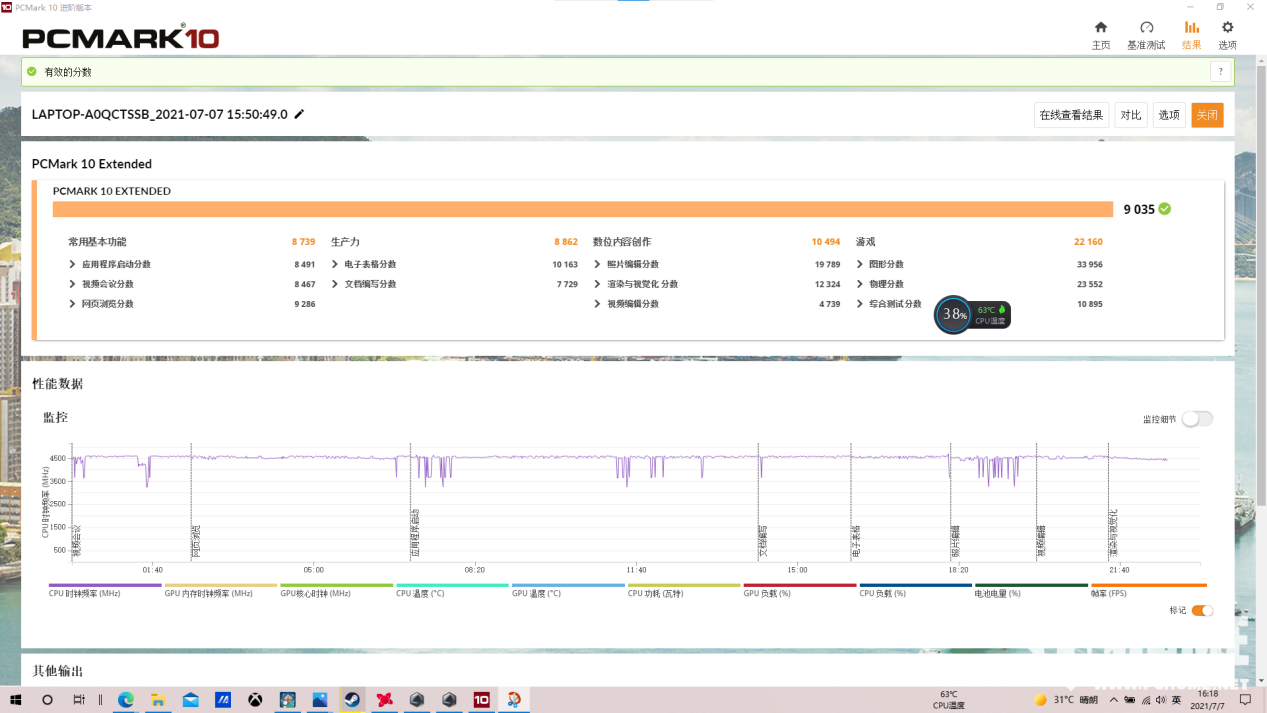Click the green valid score checkmark beside 9 035
The image size is (1267, 713).
tap(1165, 209)
